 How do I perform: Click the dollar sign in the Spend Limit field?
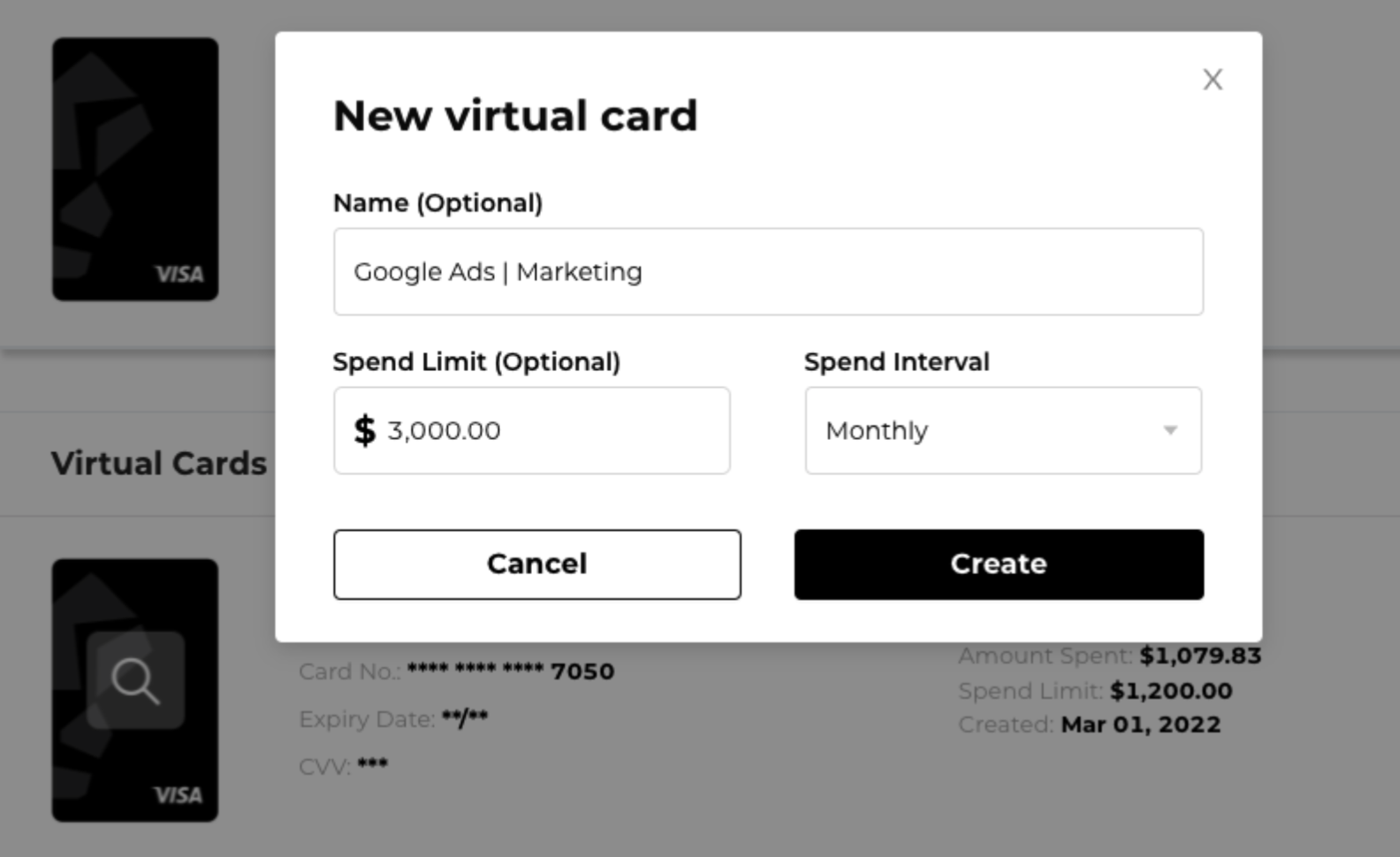tap(362, 430)
